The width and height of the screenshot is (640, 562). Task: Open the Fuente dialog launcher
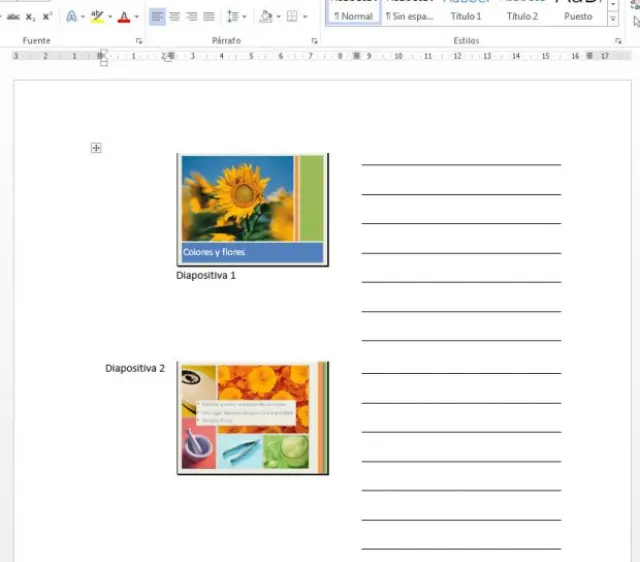138,41
